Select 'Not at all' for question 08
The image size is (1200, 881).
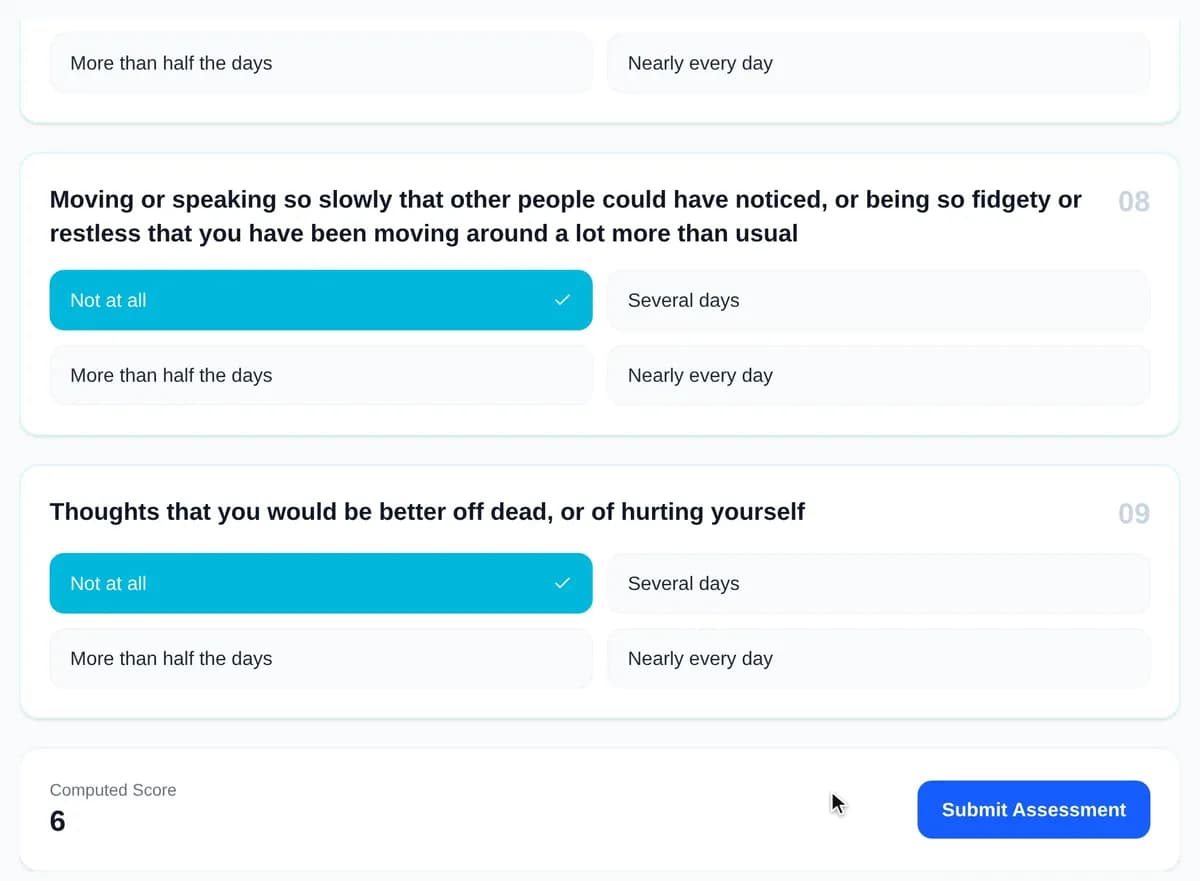point(321,300)
